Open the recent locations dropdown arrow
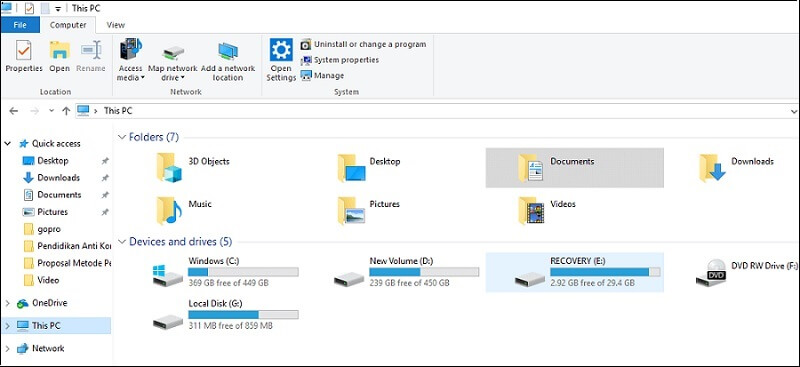The image size is (800, 367). (51, 111)
